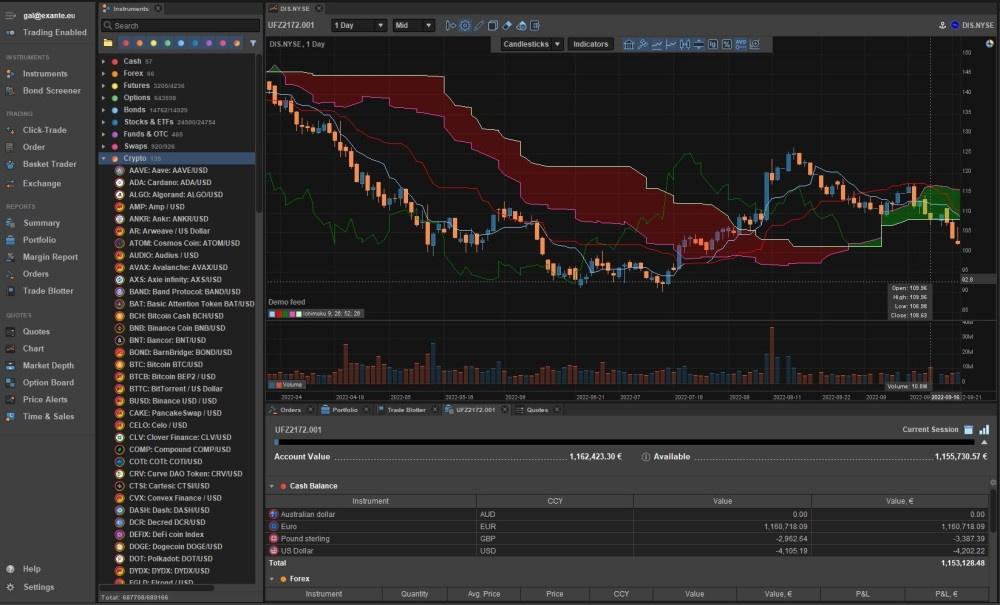The width and height of the screenshot is (1000, 605).
Task: Select the pencil drawing tool
Action: 479,26
